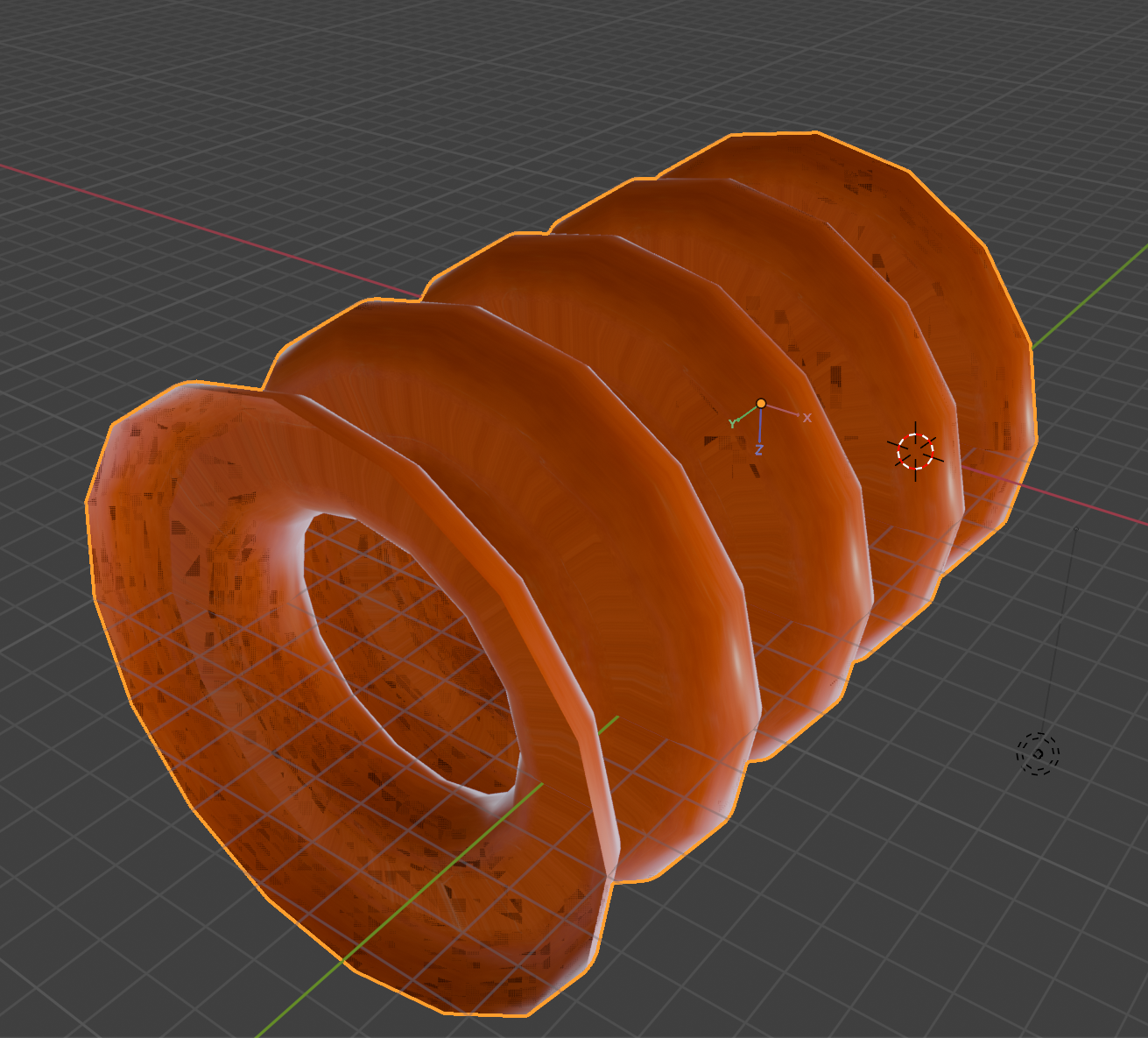Viewport: 1148px width, 1038px height.
Task: Click the small dot above the light
Action: pos(1076,529)
